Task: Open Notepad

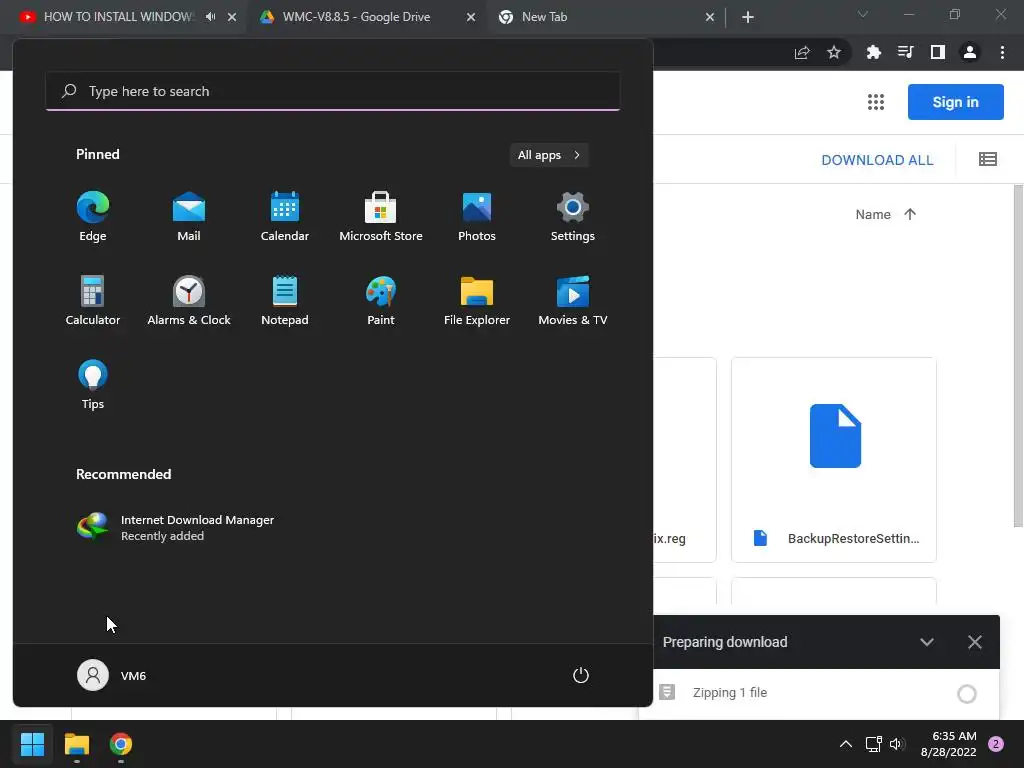Action: pos(285,300)
